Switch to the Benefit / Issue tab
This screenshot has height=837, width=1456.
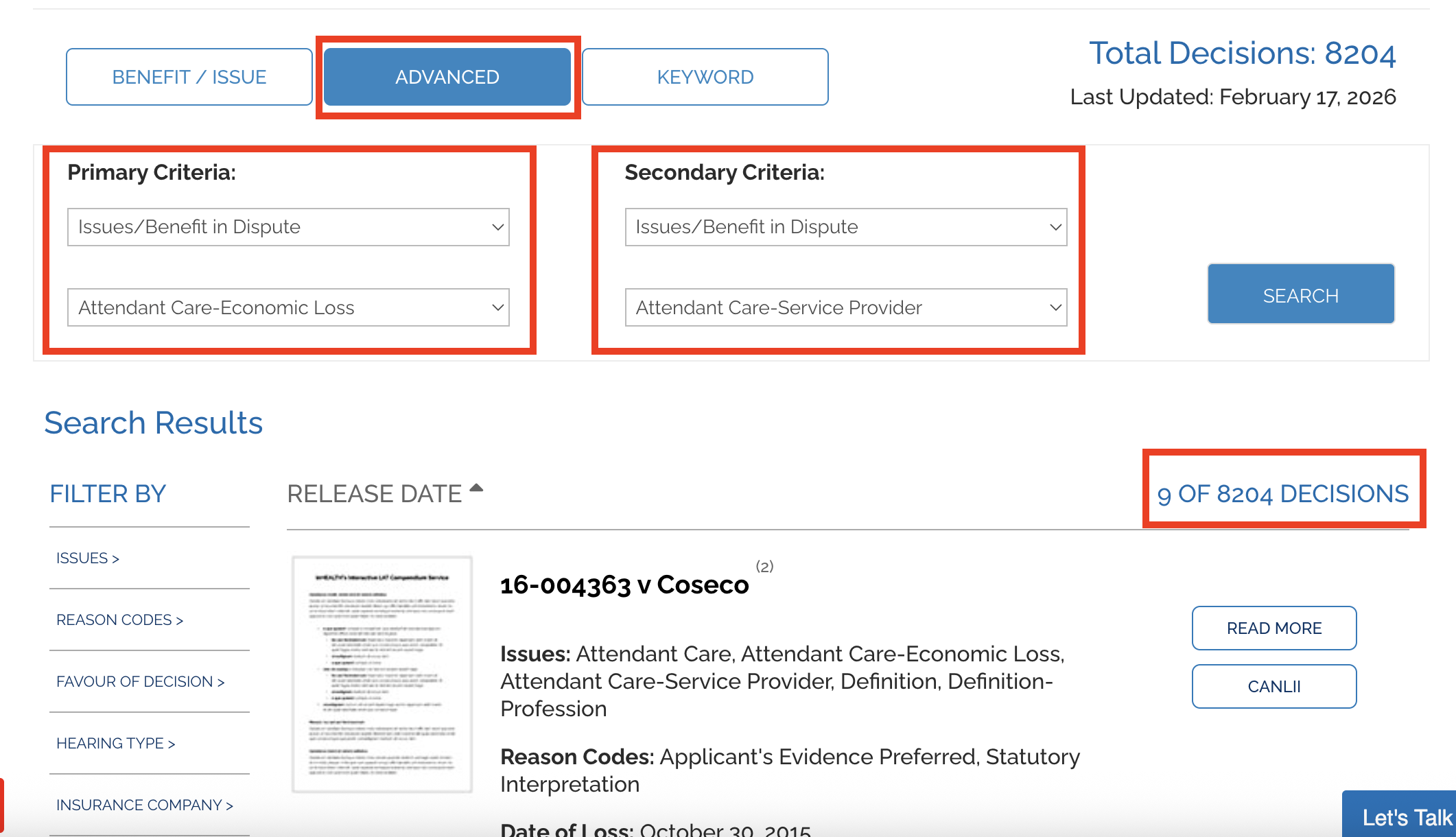(189, 77)
